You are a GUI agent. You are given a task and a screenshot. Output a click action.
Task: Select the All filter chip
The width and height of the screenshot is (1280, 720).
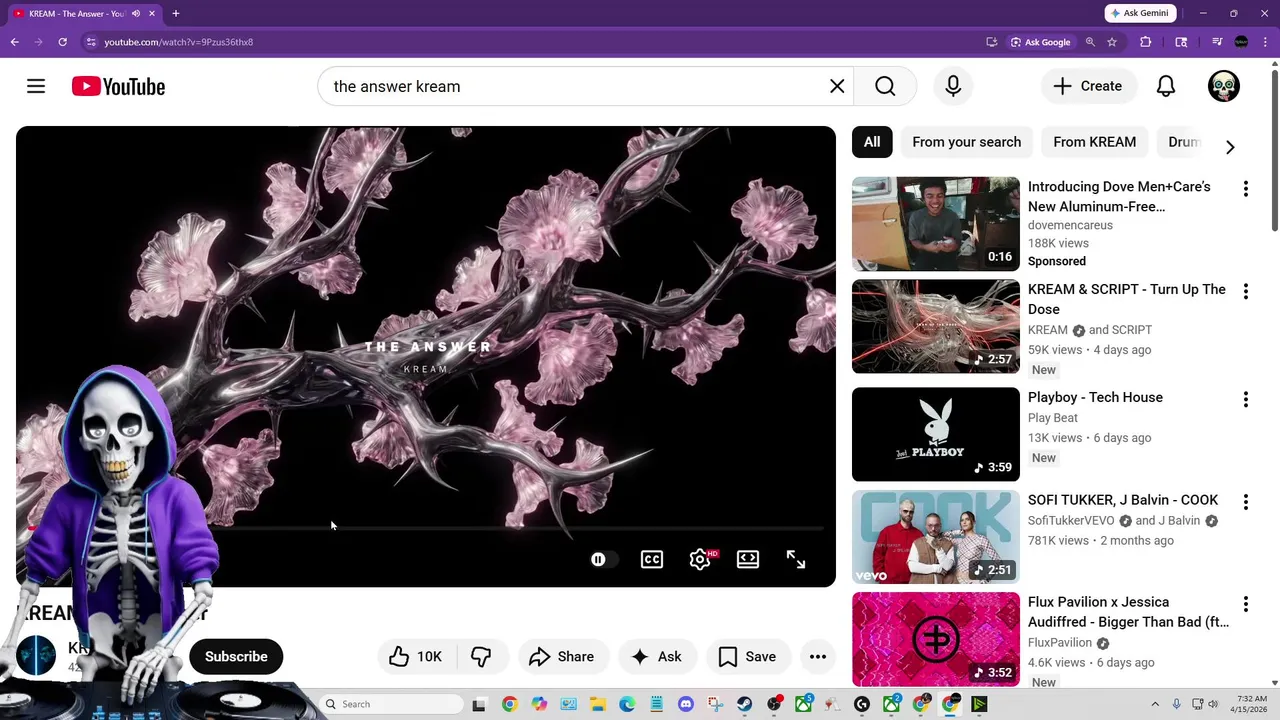(872, 142)
